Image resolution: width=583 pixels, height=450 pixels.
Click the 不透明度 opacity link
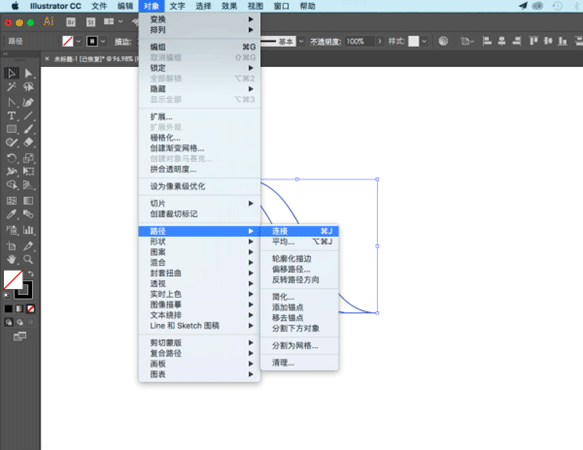(325, 42)
